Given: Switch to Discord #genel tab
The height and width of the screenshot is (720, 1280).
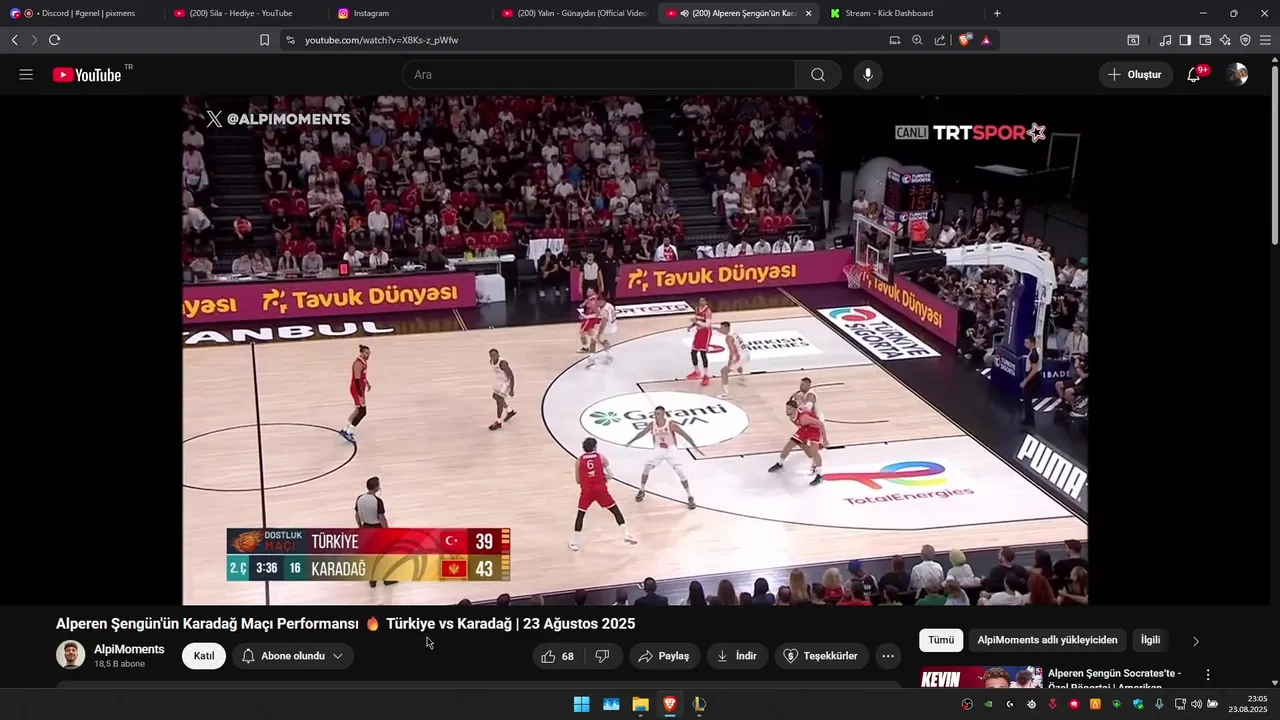Looking at the screenshot, I should coord(80,13).
